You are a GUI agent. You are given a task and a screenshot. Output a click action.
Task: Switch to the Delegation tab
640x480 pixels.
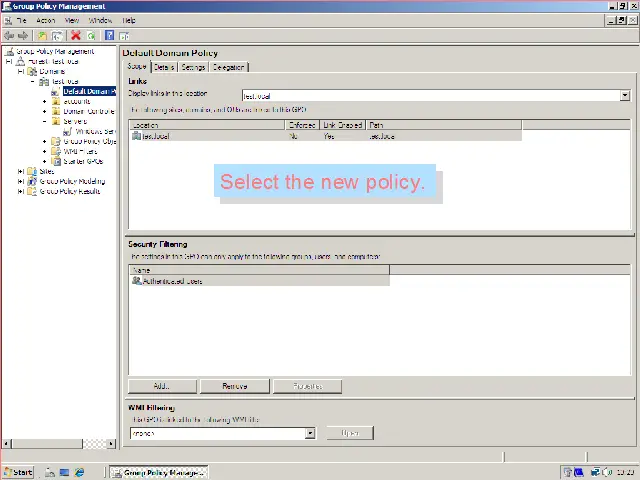point(229,67)
